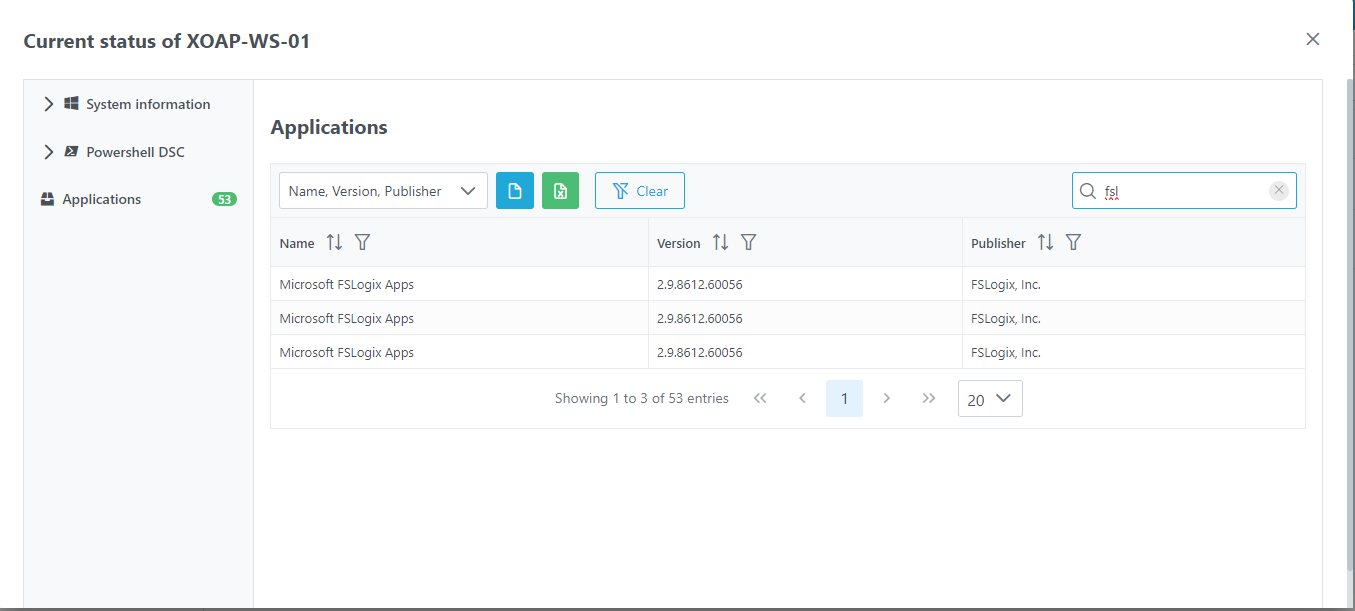Sort the Name column using arrows icon
The image size is (1355, 611).
[x=334, y=242]
